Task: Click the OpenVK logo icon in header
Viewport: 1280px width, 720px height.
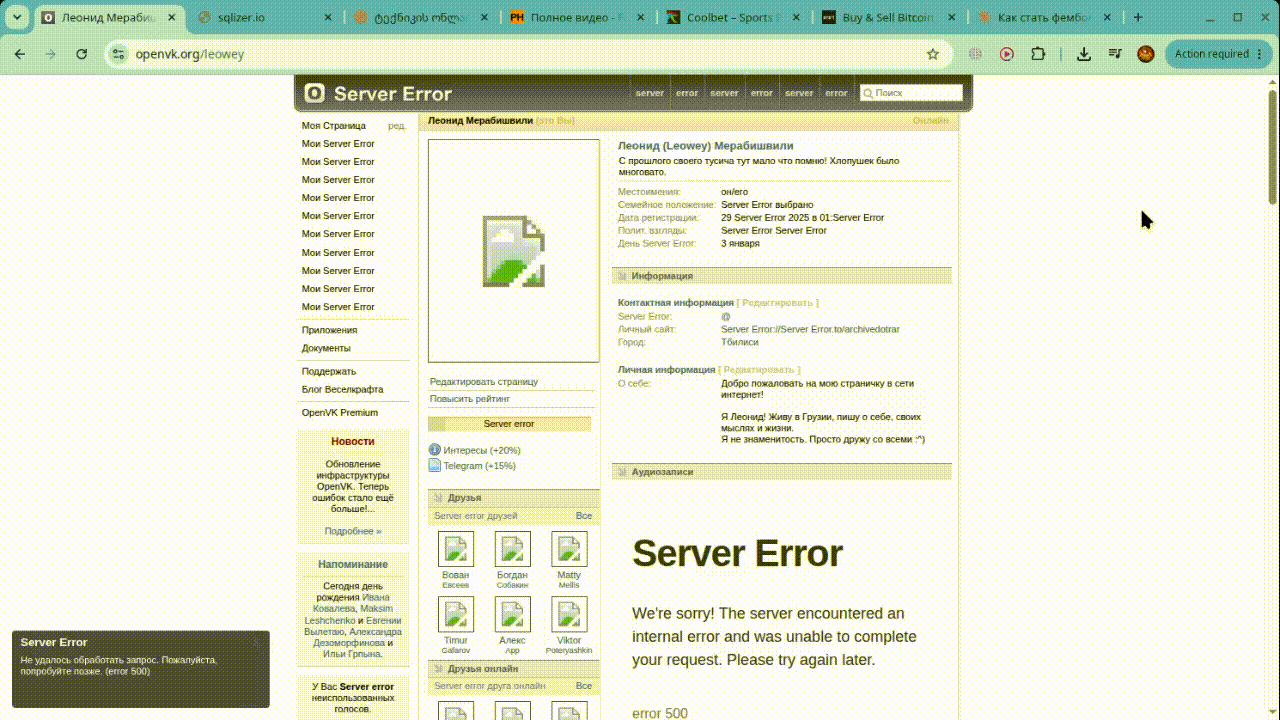Action: pyautogui.click(x=315, y=93)
